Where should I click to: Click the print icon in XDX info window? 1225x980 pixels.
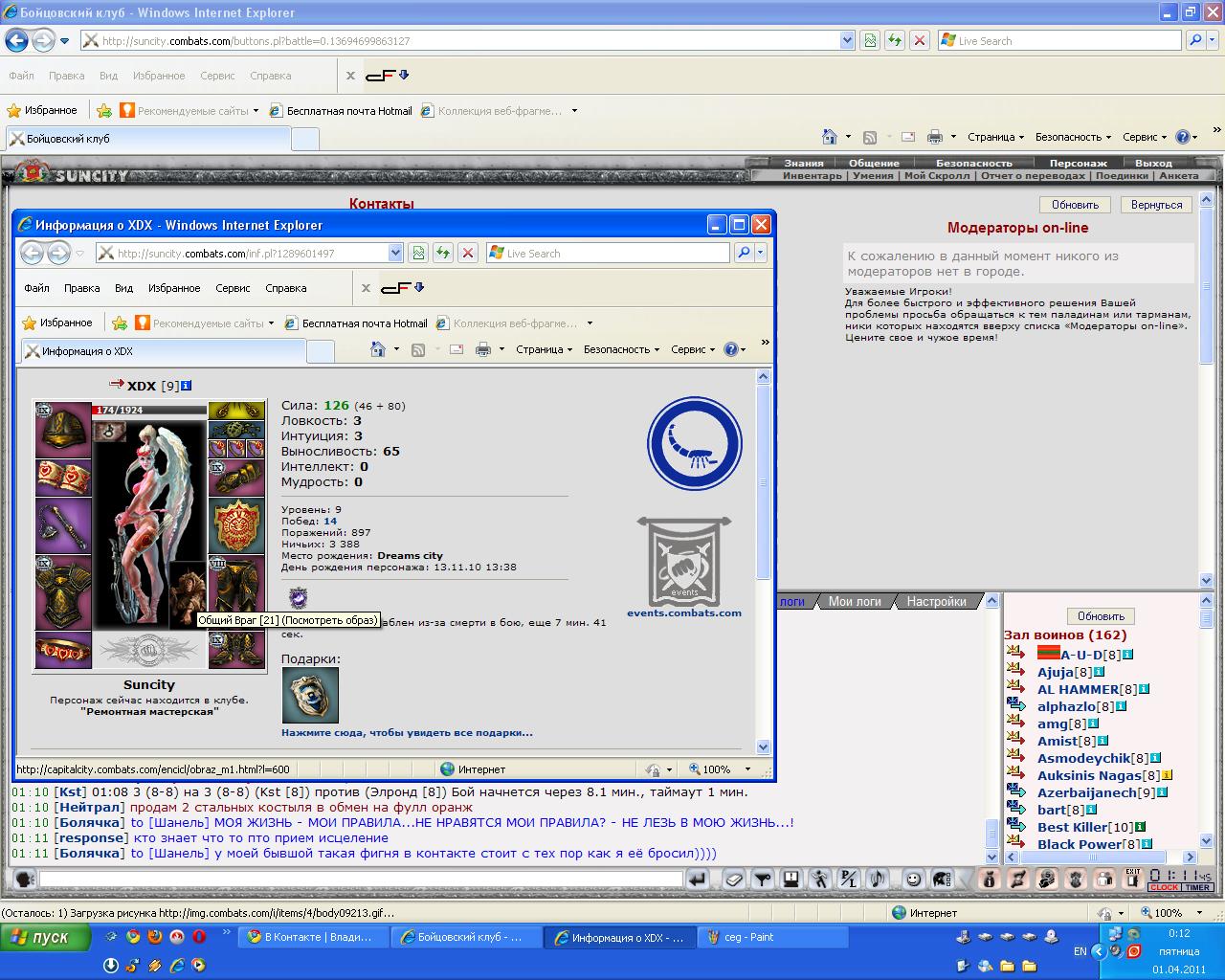pos(484,349)
